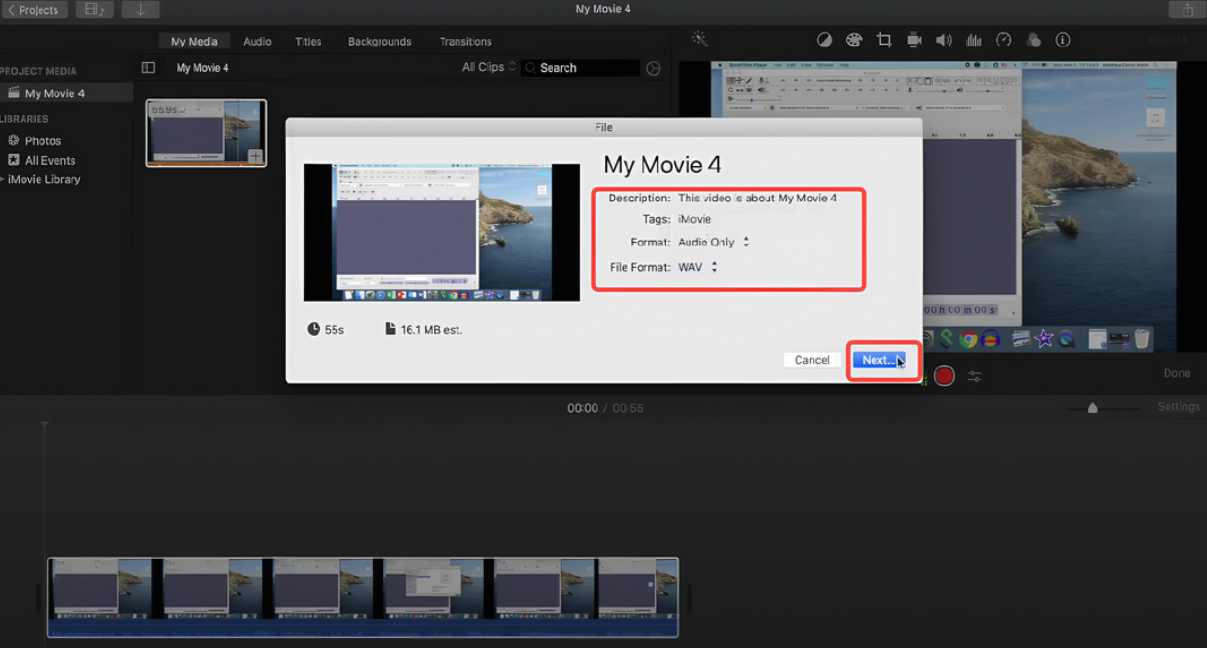This screenshot has height=648, width=1207.
Task: Open timeline Settings
Action: tap(1178, 407)
